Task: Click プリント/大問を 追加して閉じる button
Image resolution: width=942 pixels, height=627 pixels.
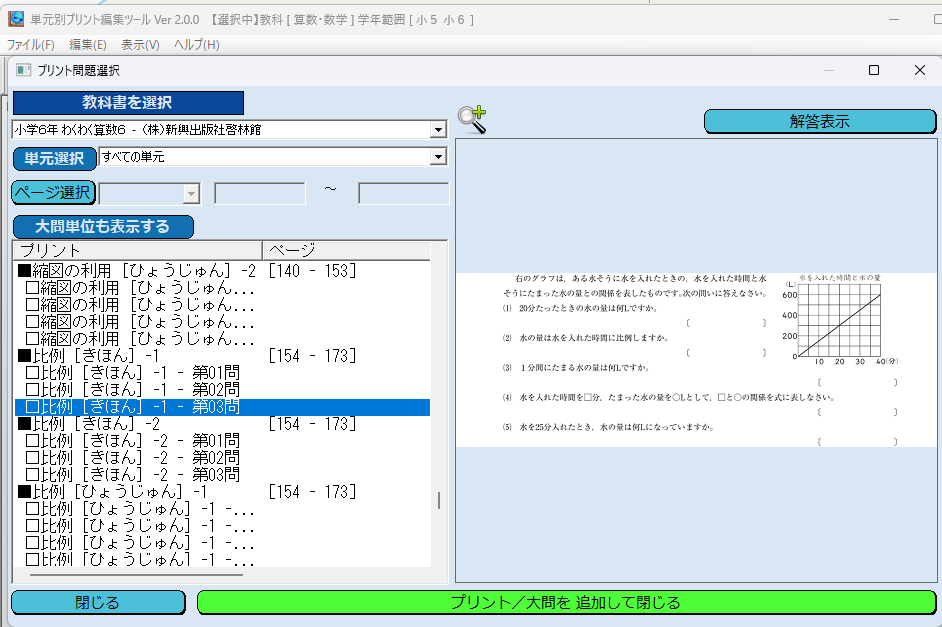Action: (x=565, y=602)
